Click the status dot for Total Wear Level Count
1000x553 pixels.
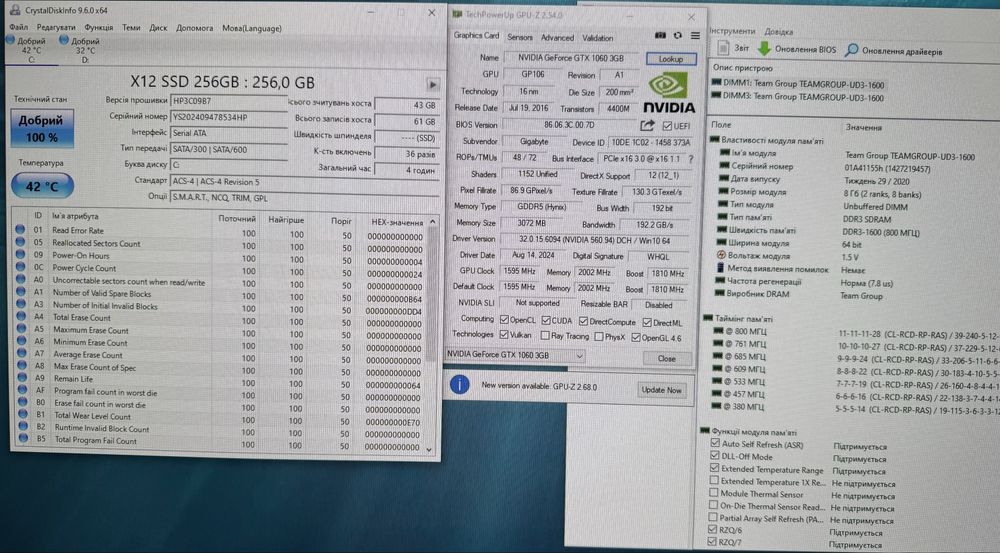click(23, 415)
